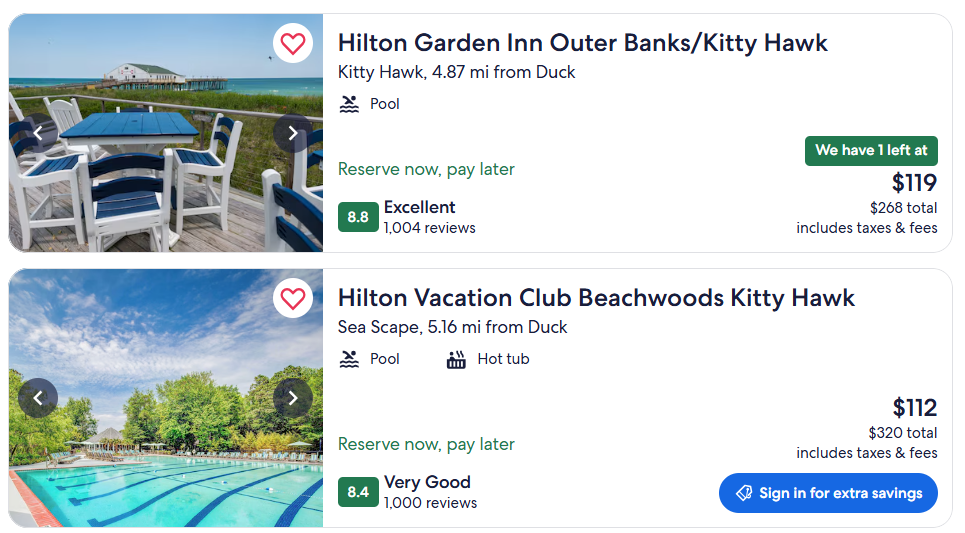Click the 8.8 rating badge
Image resolution: width=965 pixels, height=533 pixels.
(358, 217)
